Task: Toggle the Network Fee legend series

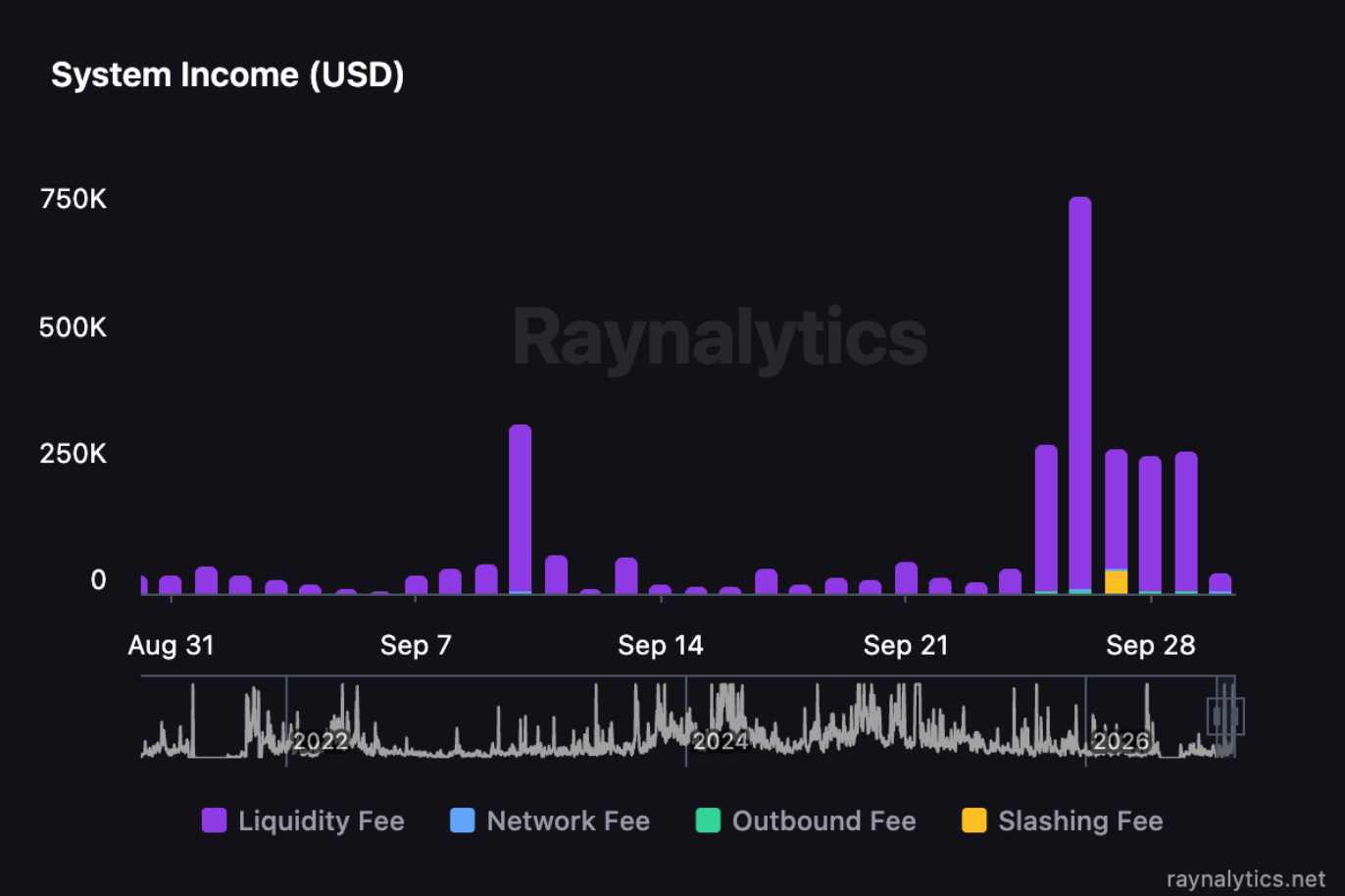Action: (x=550, y=821)
